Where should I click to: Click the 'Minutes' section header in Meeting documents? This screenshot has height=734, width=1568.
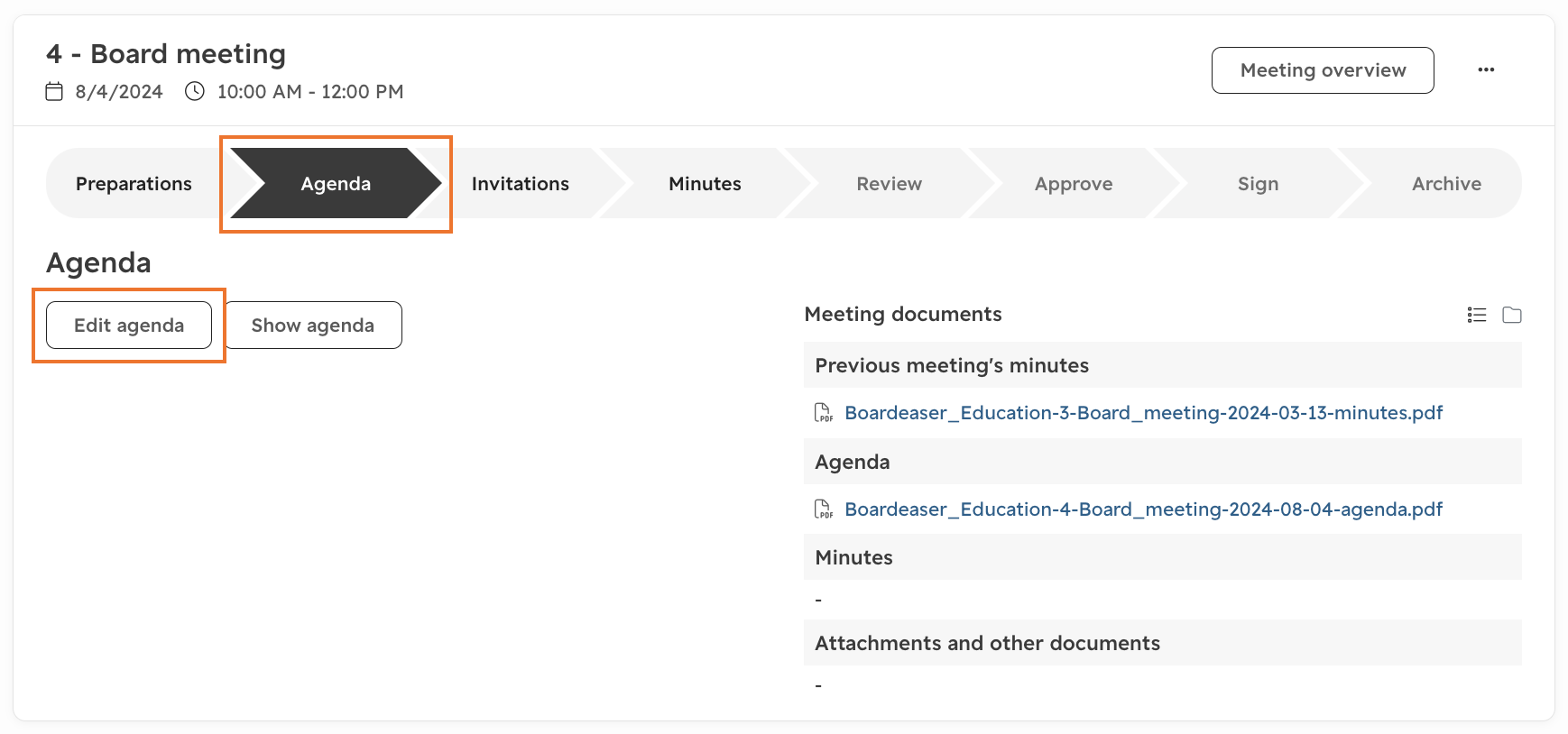tap(1162, 557)
